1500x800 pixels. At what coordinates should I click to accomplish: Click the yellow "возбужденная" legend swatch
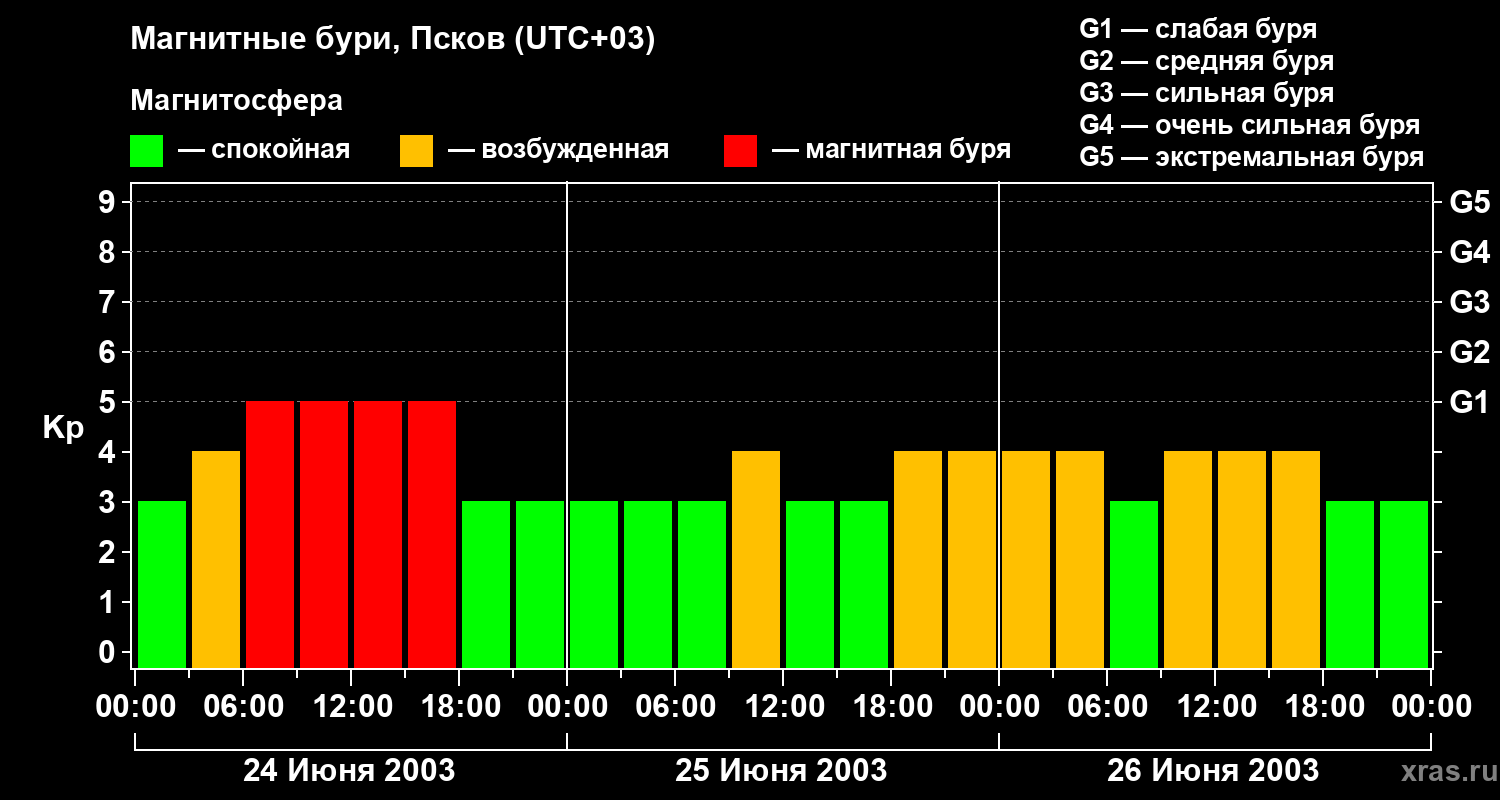(x=416, y=151)
